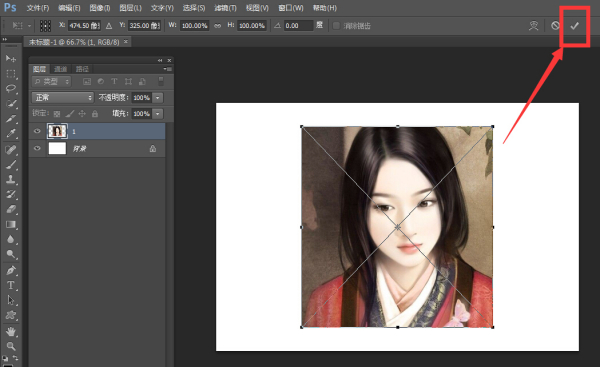
Task: Hide the 背景 layer eye icon
Action: click(37, 148)
